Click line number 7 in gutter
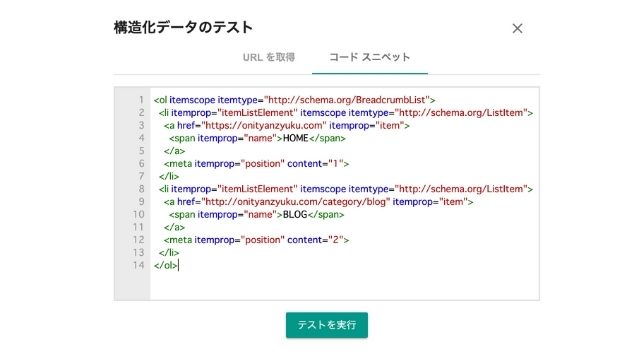640x360 pixels. 141,176
